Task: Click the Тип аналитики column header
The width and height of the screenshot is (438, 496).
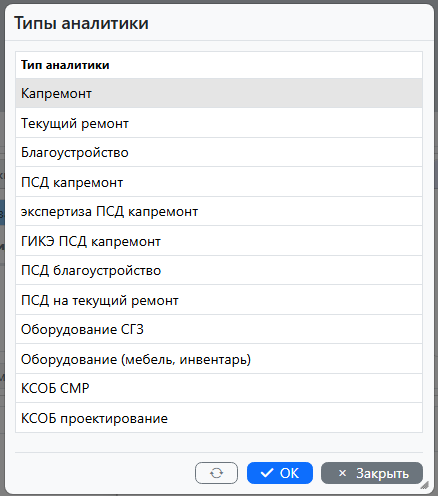Action: 65,65
